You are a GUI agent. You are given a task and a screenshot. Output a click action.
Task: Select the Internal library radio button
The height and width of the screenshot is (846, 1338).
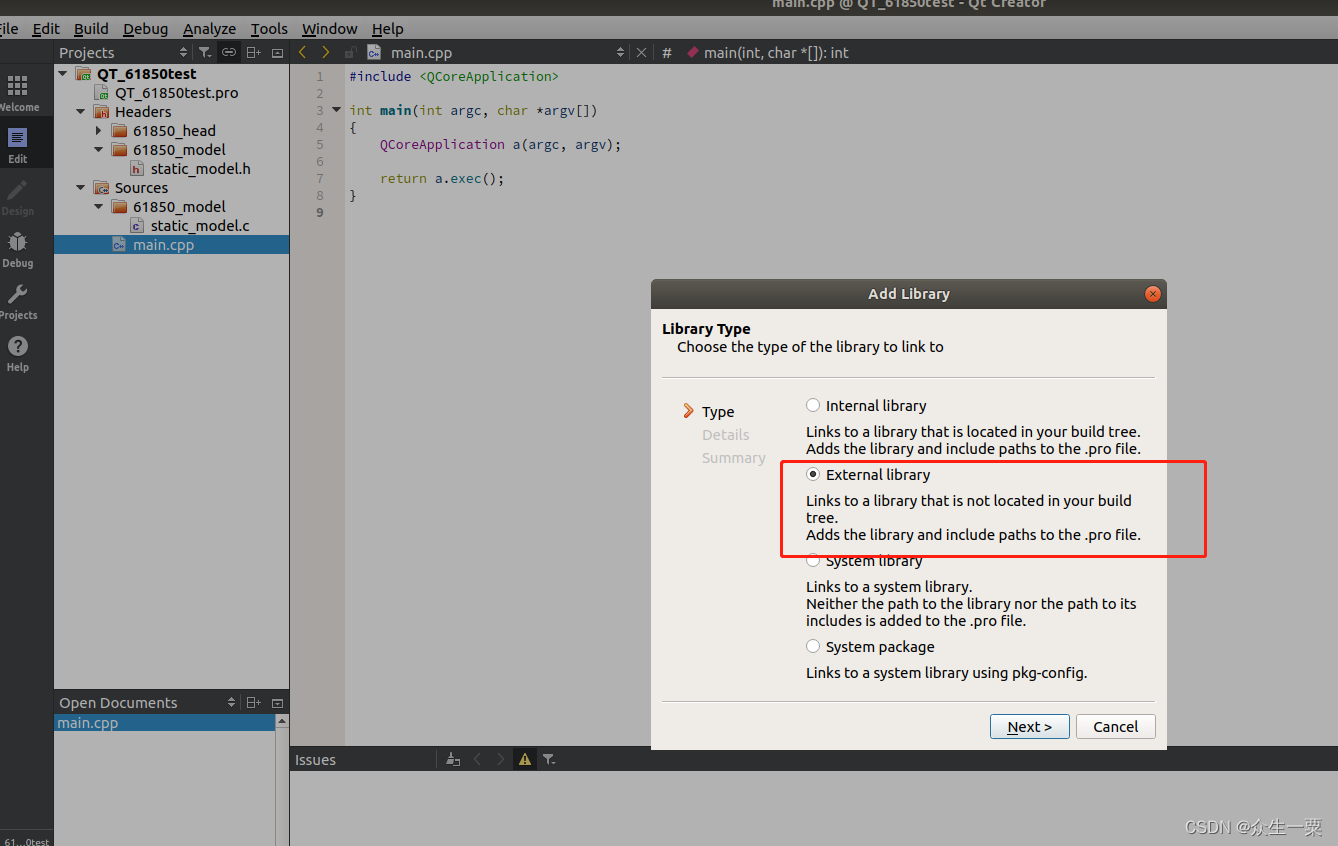pyautogui.click(x=813, y=405)
